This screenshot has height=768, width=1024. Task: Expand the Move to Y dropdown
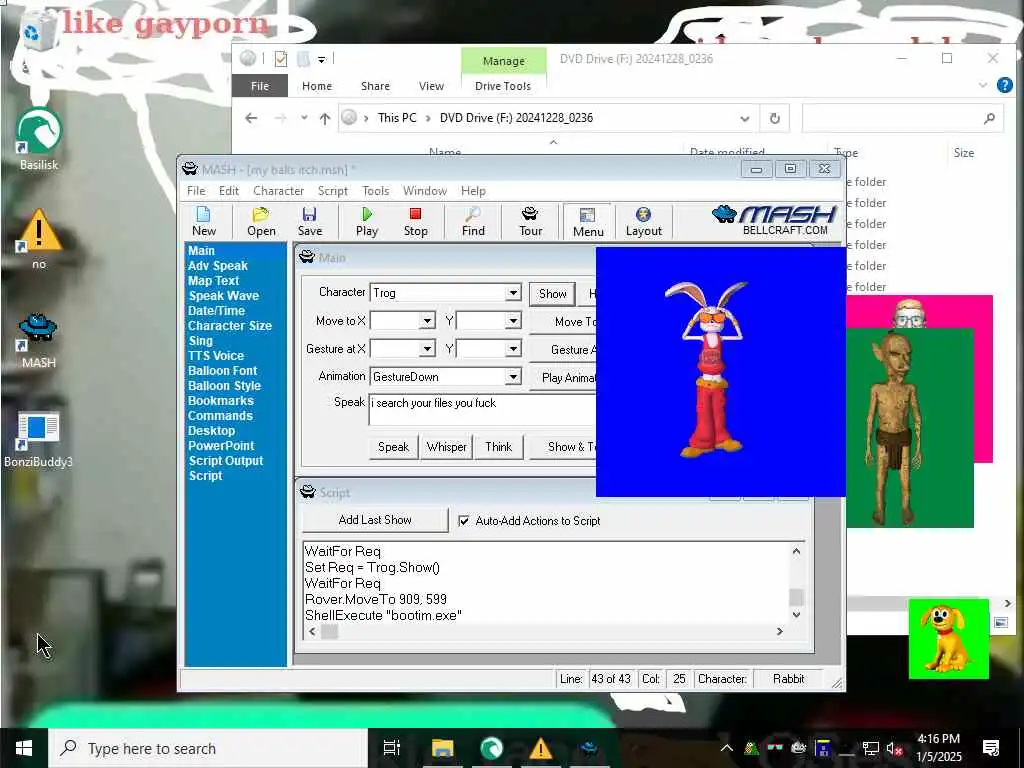(x=513, y=321)
